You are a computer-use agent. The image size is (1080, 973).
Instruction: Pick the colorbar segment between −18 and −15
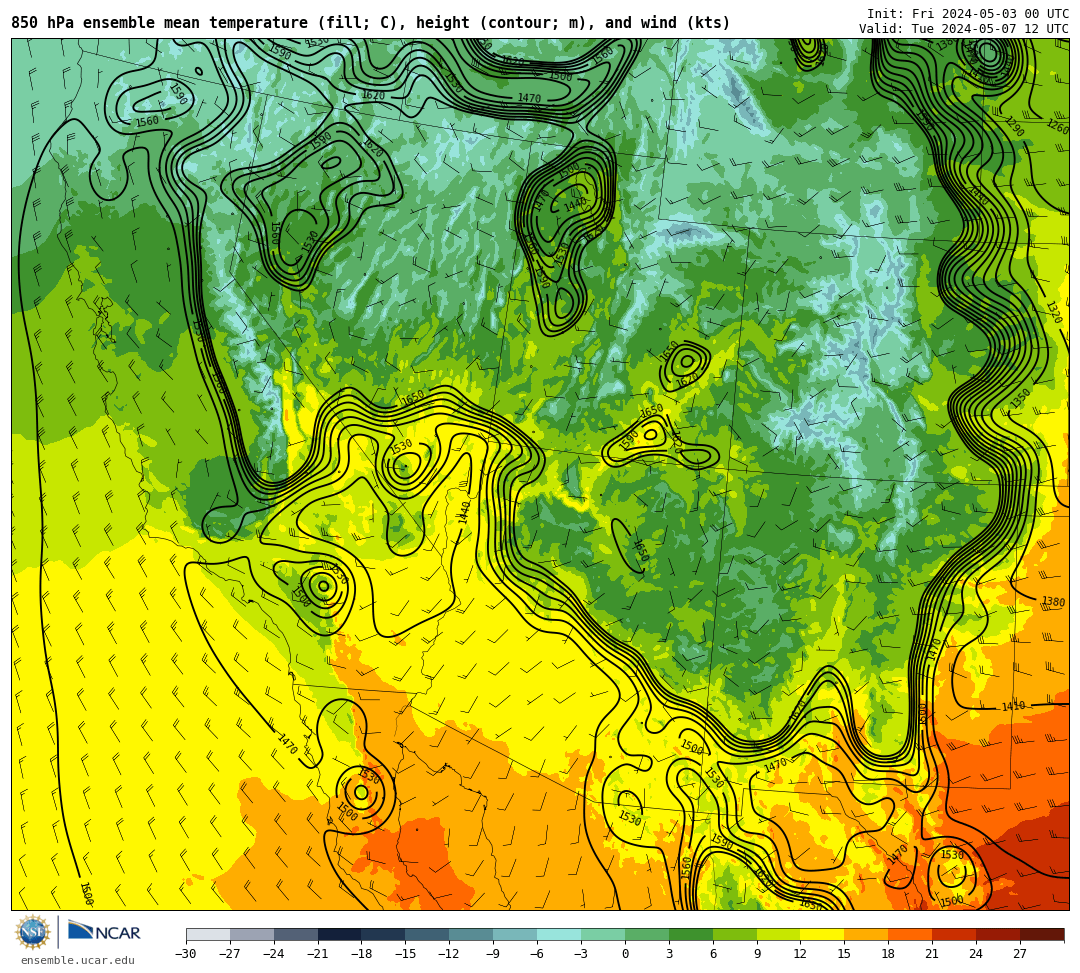coord(383,934)
